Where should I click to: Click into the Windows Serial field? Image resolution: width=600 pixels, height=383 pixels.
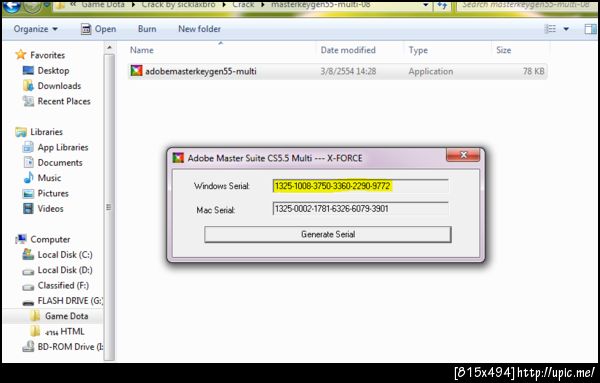360,186
